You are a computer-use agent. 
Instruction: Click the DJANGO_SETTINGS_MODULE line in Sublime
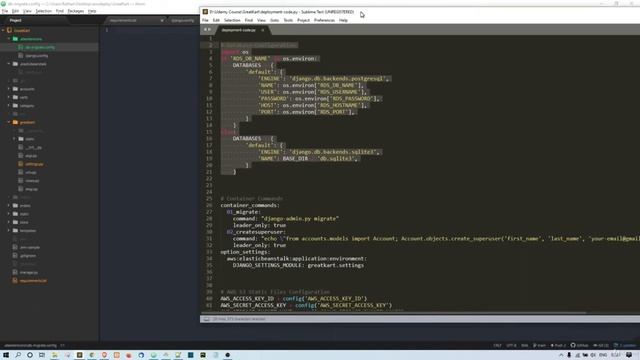[298, 265]
